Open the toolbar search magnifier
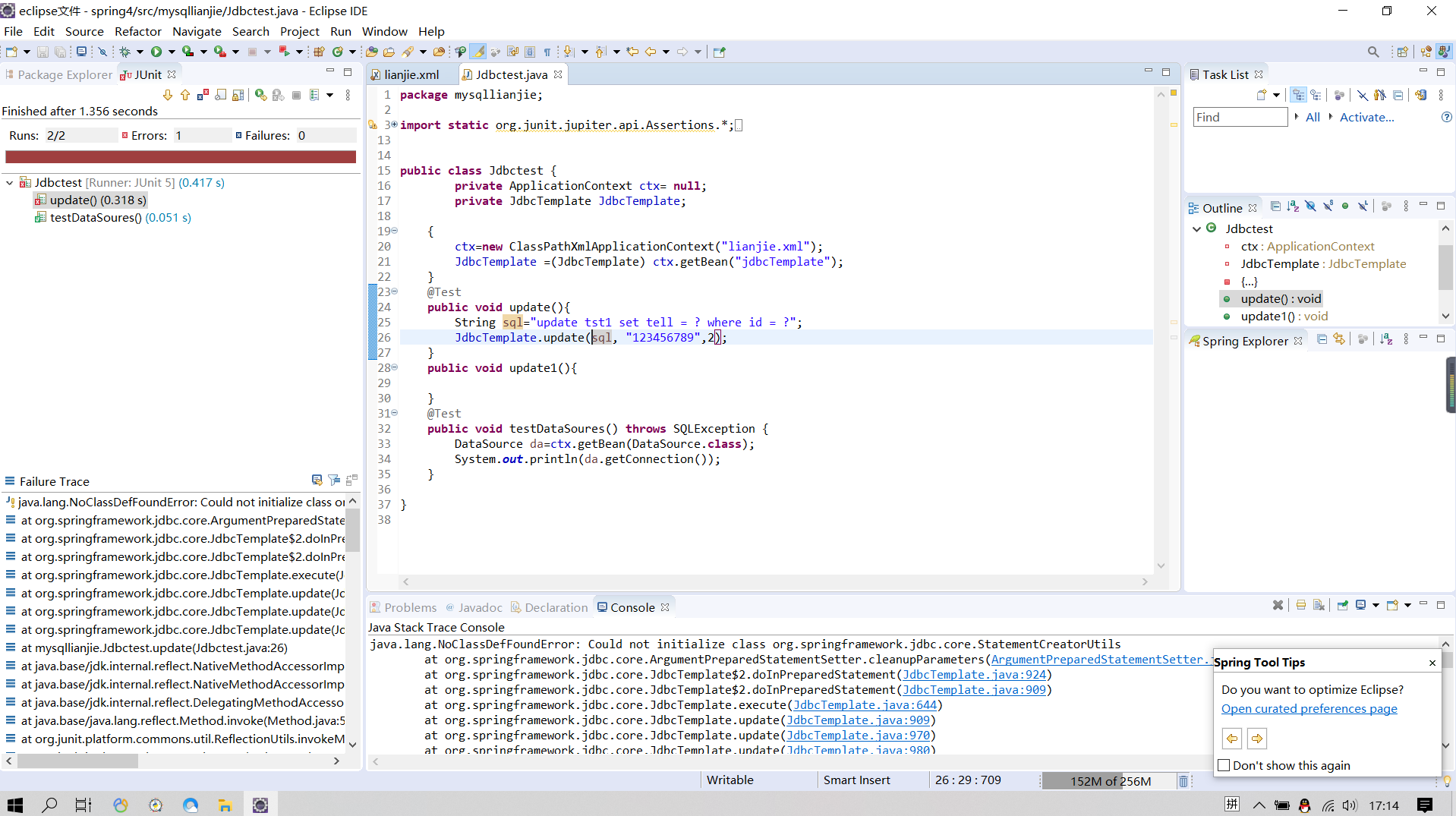1456x816 pixels. tap(1372, 52)
